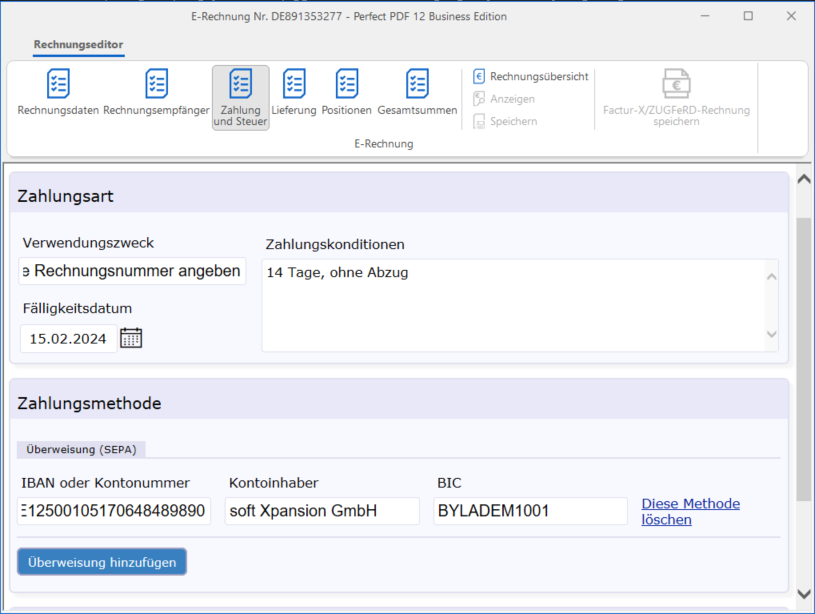Select the Zahlung und Steuer icon

tap(240, 97)
